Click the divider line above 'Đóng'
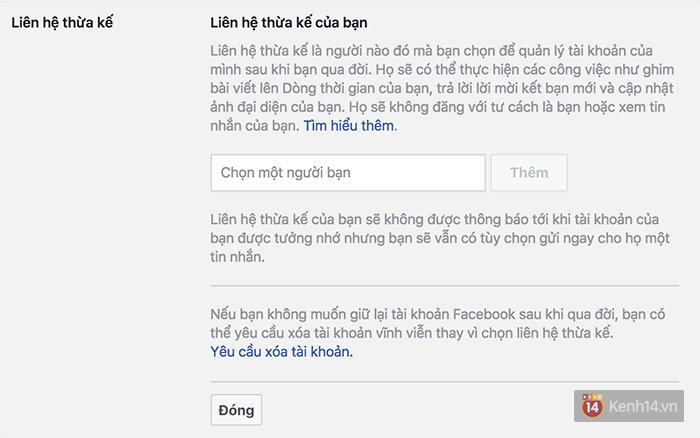The width and height of the screenshot is (700, 438). 444,382
